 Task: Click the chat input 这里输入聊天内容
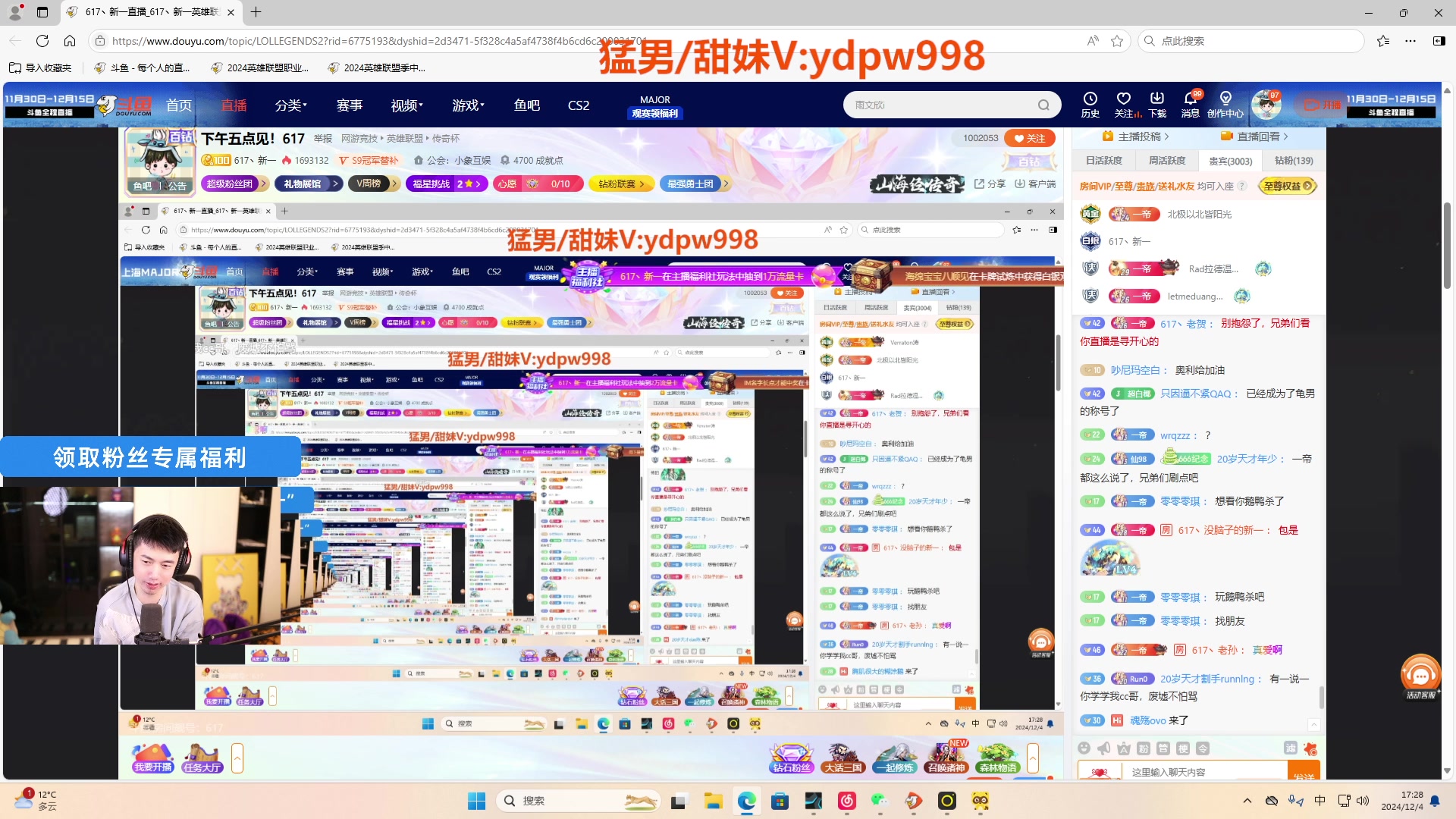pos(1206,772)
